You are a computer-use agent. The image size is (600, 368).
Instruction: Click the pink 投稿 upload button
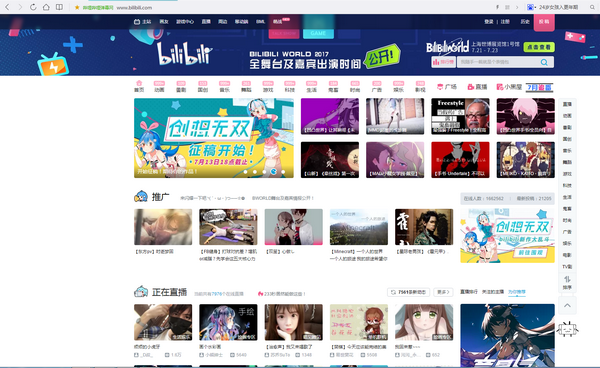pyautogui.click(x=544, y=22)
